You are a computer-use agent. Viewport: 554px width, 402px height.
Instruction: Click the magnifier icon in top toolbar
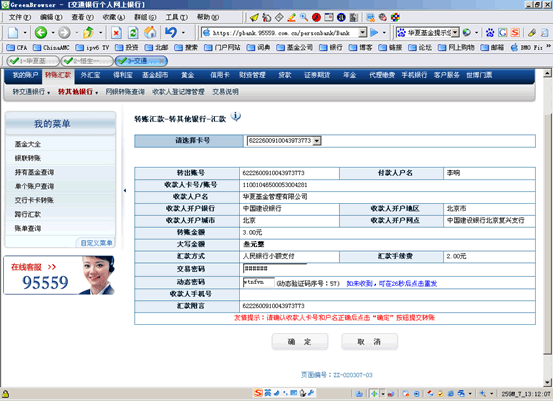point(304,17)
